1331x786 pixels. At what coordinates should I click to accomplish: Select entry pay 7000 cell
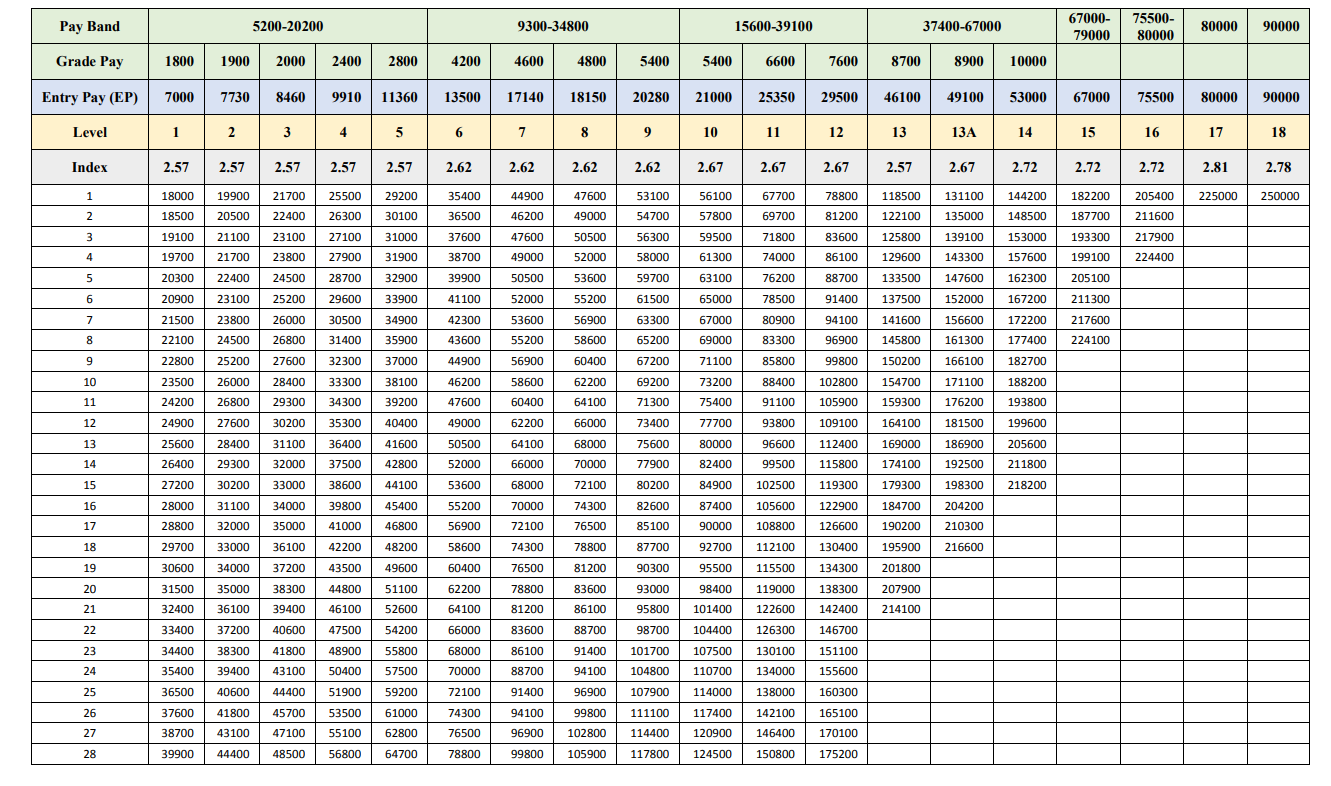point(178,97)
